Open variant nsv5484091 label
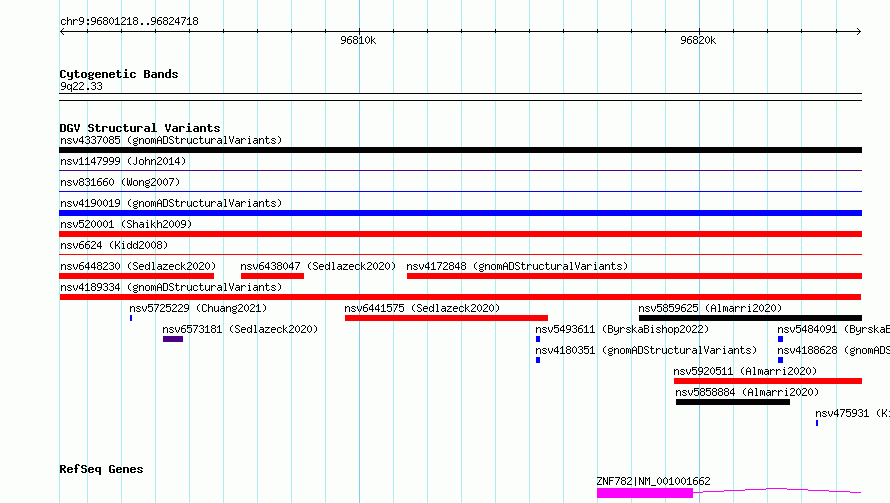 coord(833,329)
